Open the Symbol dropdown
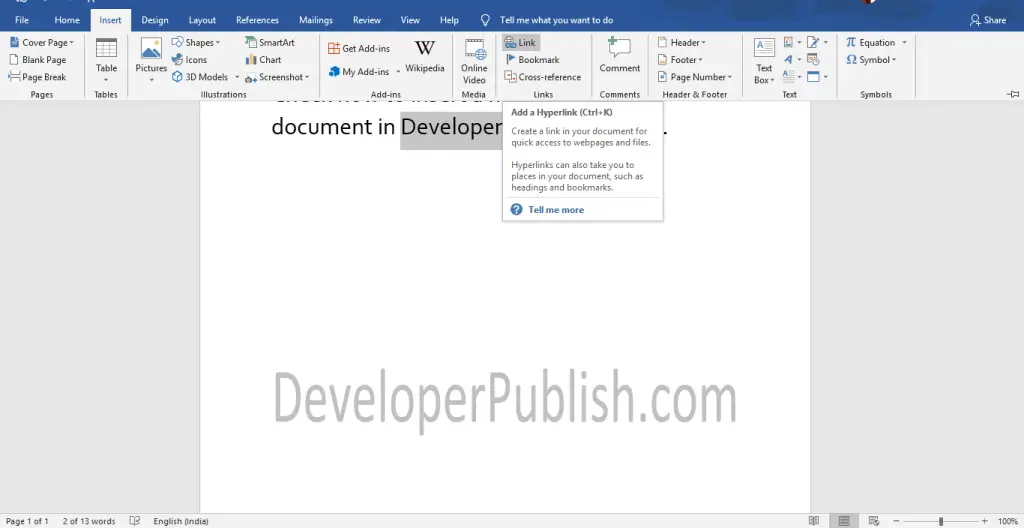Viewport: 1024px width, 528px height. pos(871,59)
